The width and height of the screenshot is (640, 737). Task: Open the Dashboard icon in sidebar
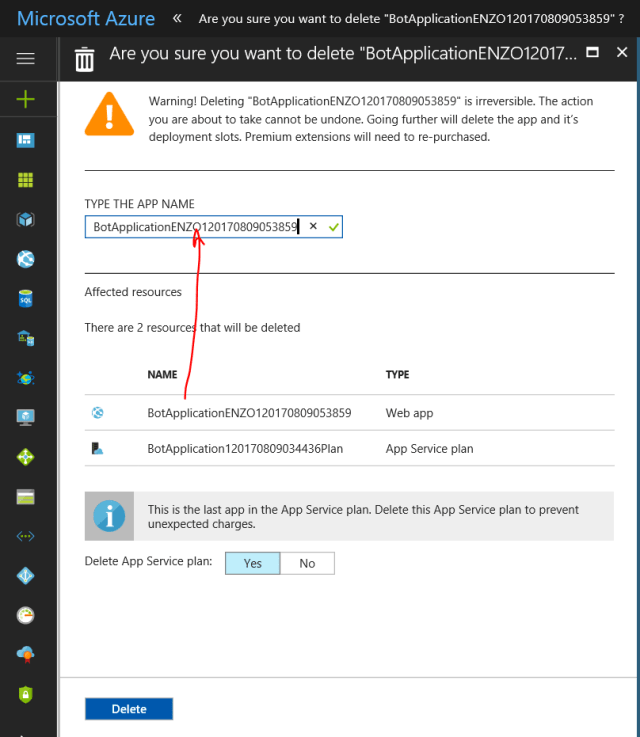point(25,140)
